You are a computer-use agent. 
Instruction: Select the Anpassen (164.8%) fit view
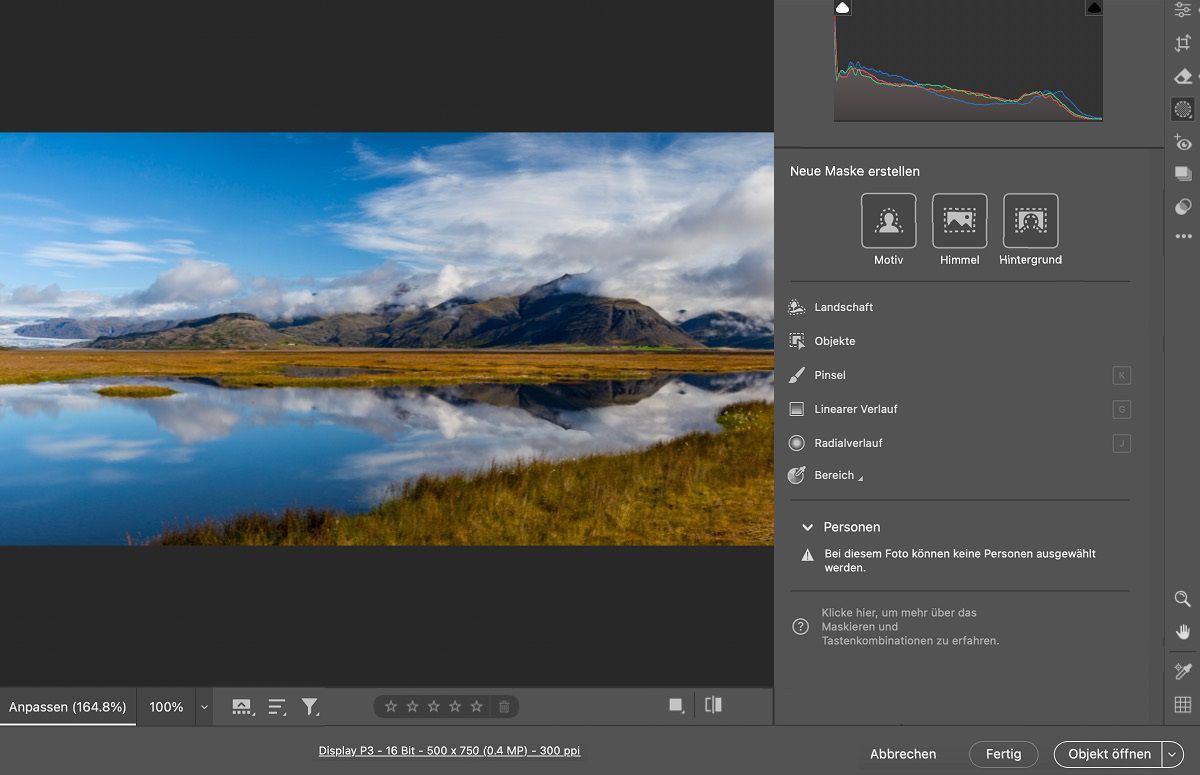pyautogui.click(x=68, y=707)
